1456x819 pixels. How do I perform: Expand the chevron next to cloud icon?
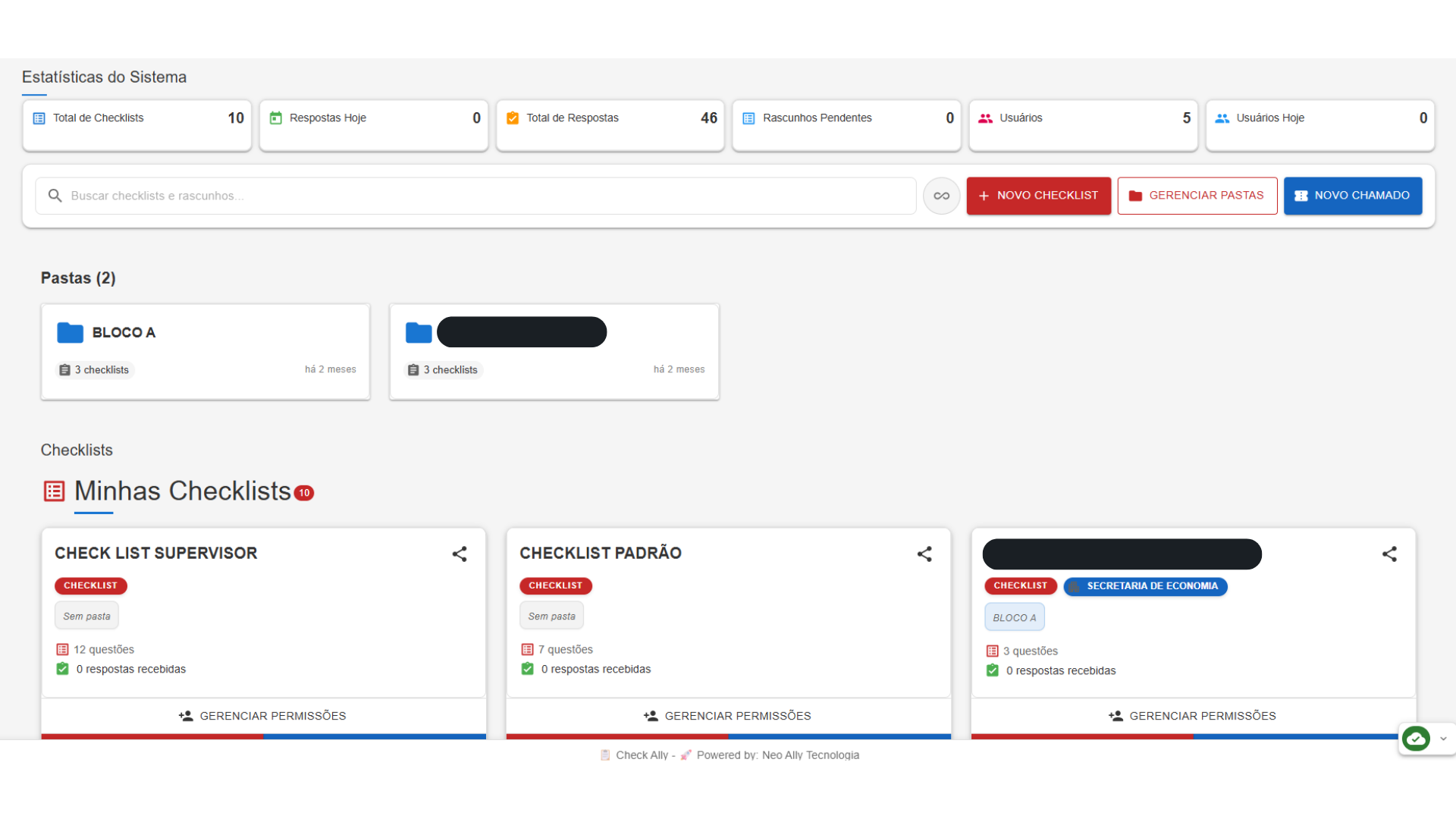point(1443,739)
